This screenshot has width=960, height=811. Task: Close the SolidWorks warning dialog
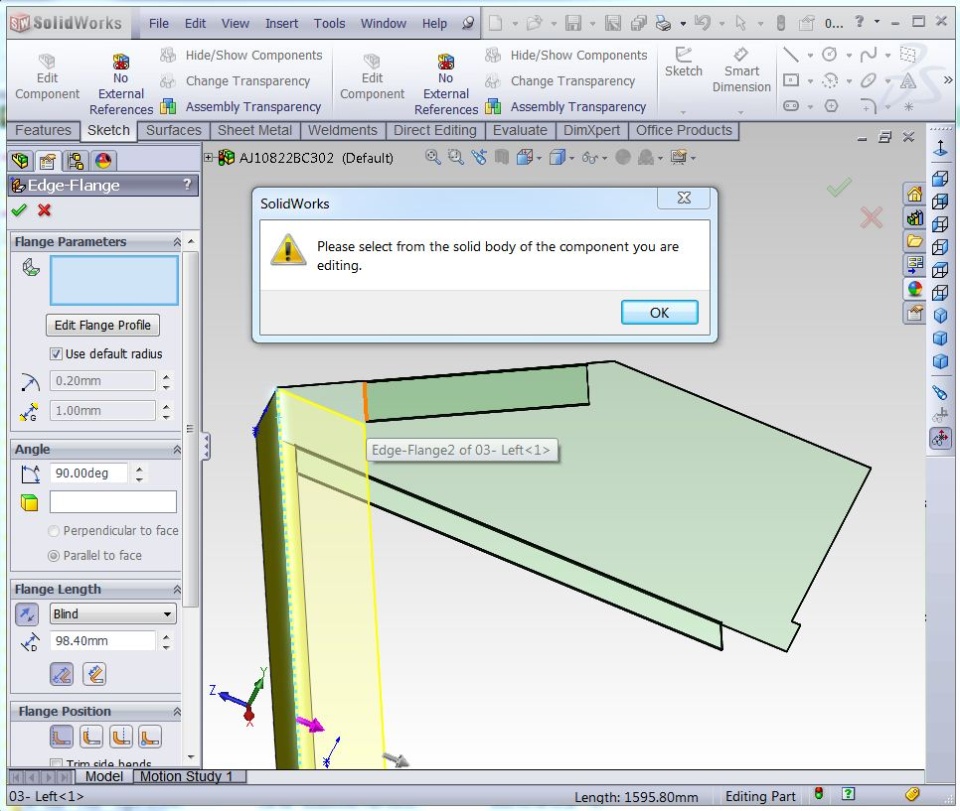[683, 198]
